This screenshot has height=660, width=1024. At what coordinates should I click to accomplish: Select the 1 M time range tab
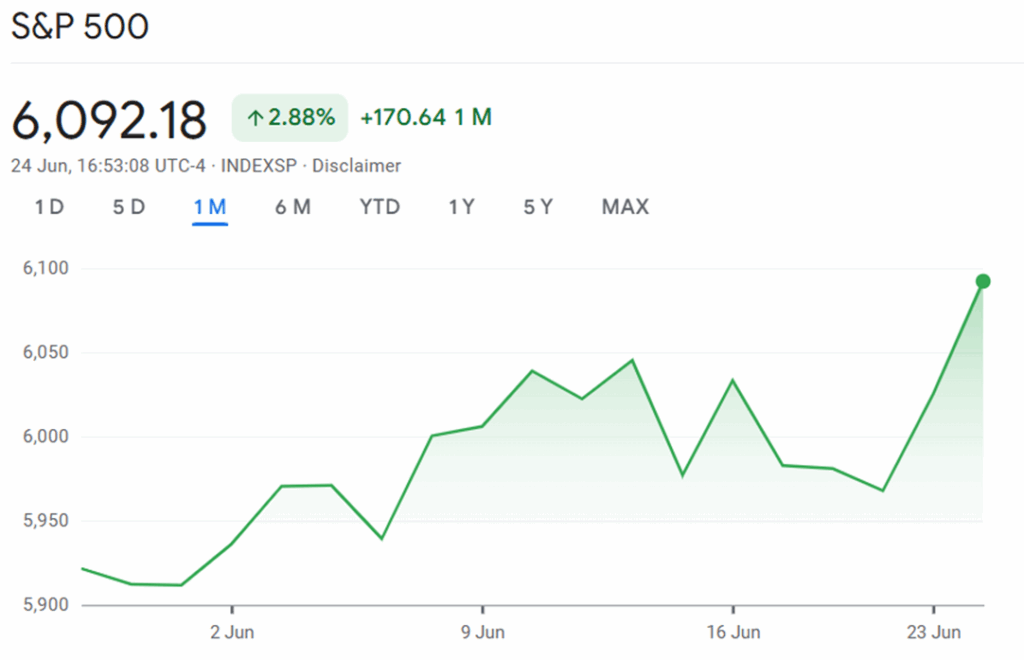[x=210, y=208]
